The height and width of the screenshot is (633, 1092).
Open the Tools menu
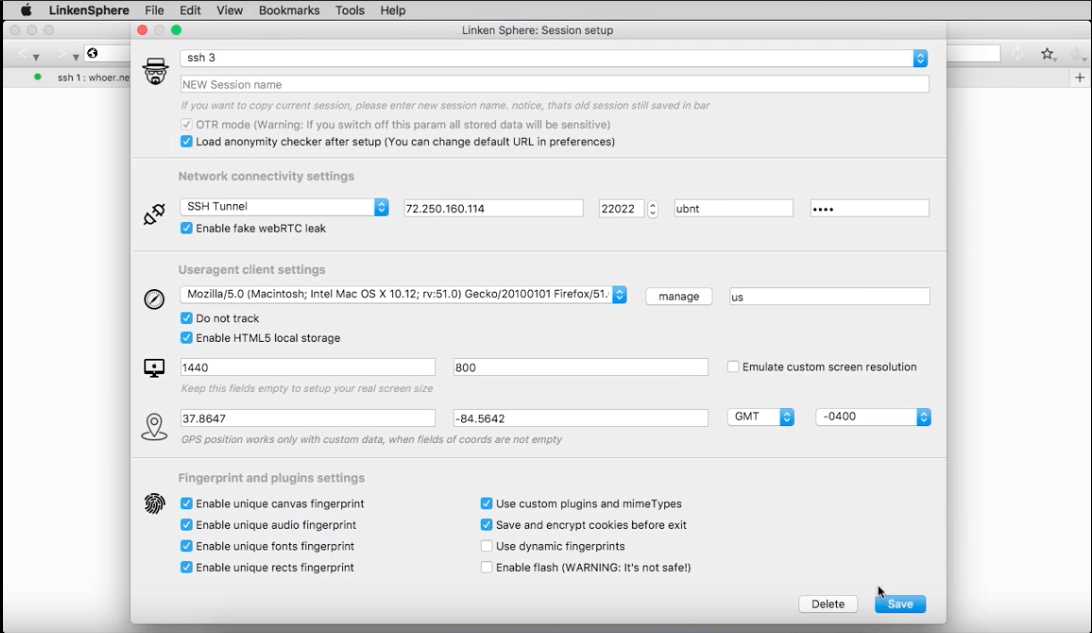point(350,10)
